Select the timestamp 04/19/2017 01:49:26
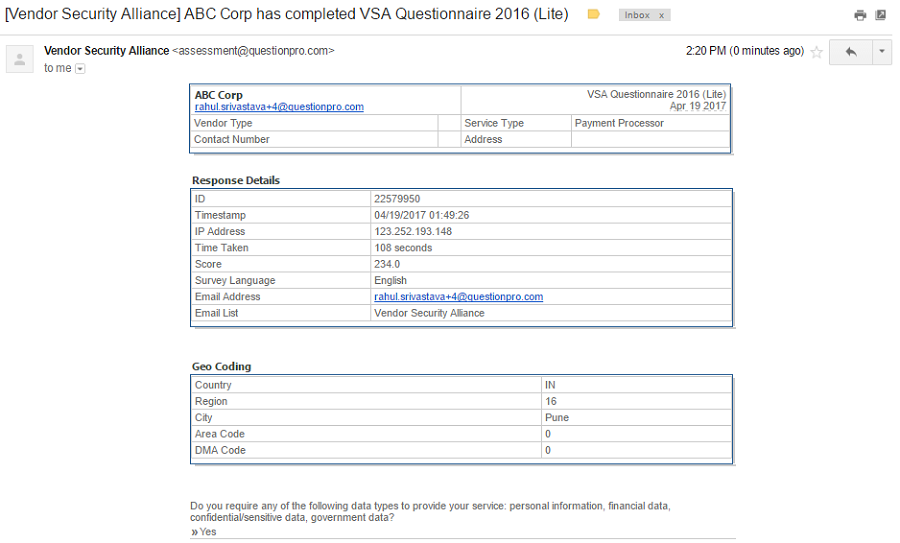 point(422,215)
